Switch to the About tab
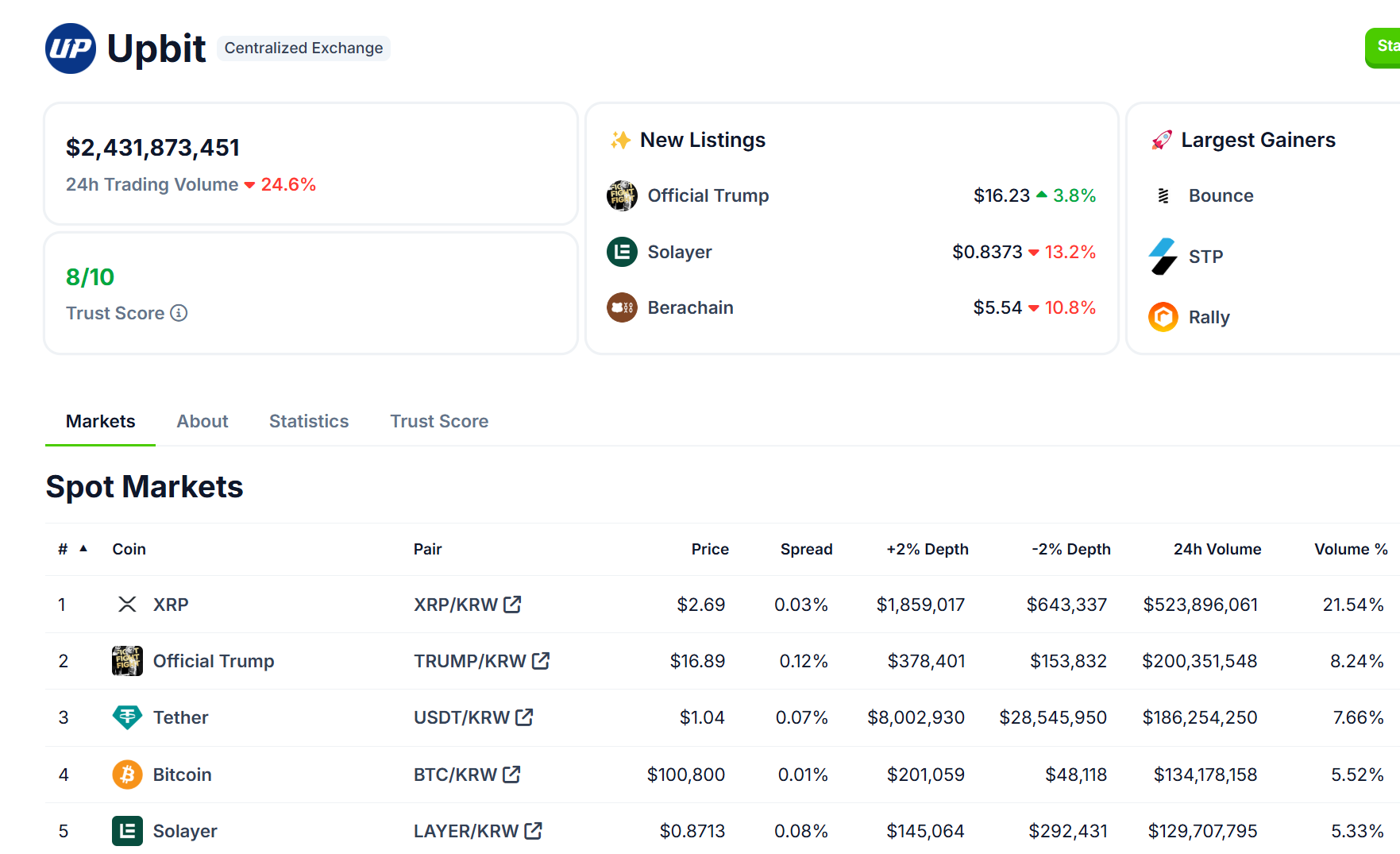This screenshot has width=1400, height=854. click(202, 421)
